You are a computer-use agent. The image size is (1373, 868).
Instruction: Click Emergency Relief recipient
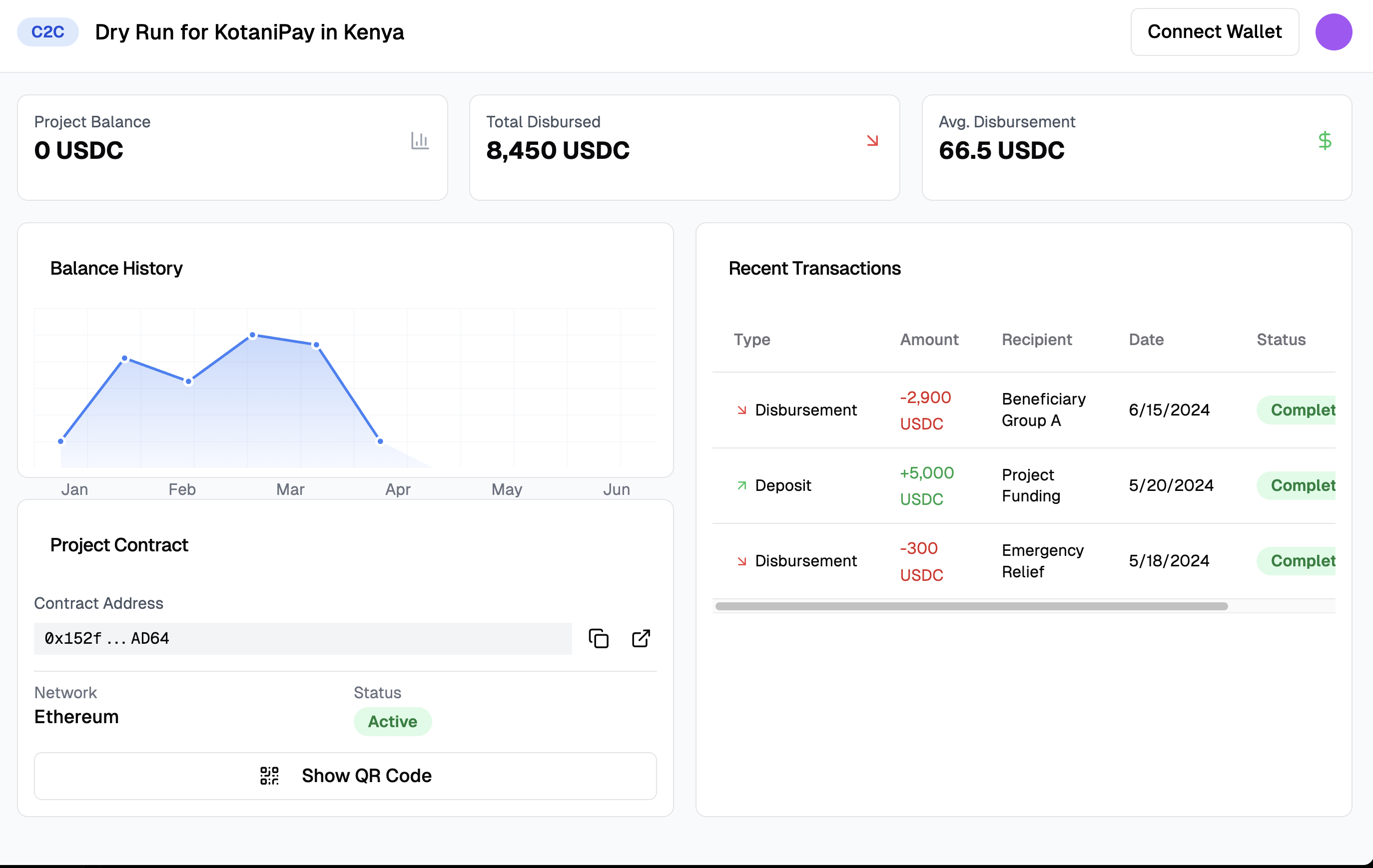click(1042, 561)
